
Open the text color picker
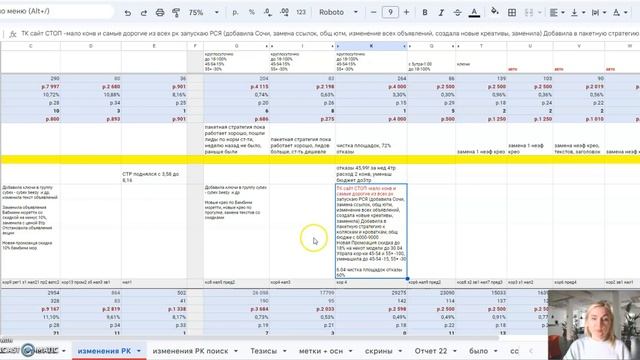[474, 13]
